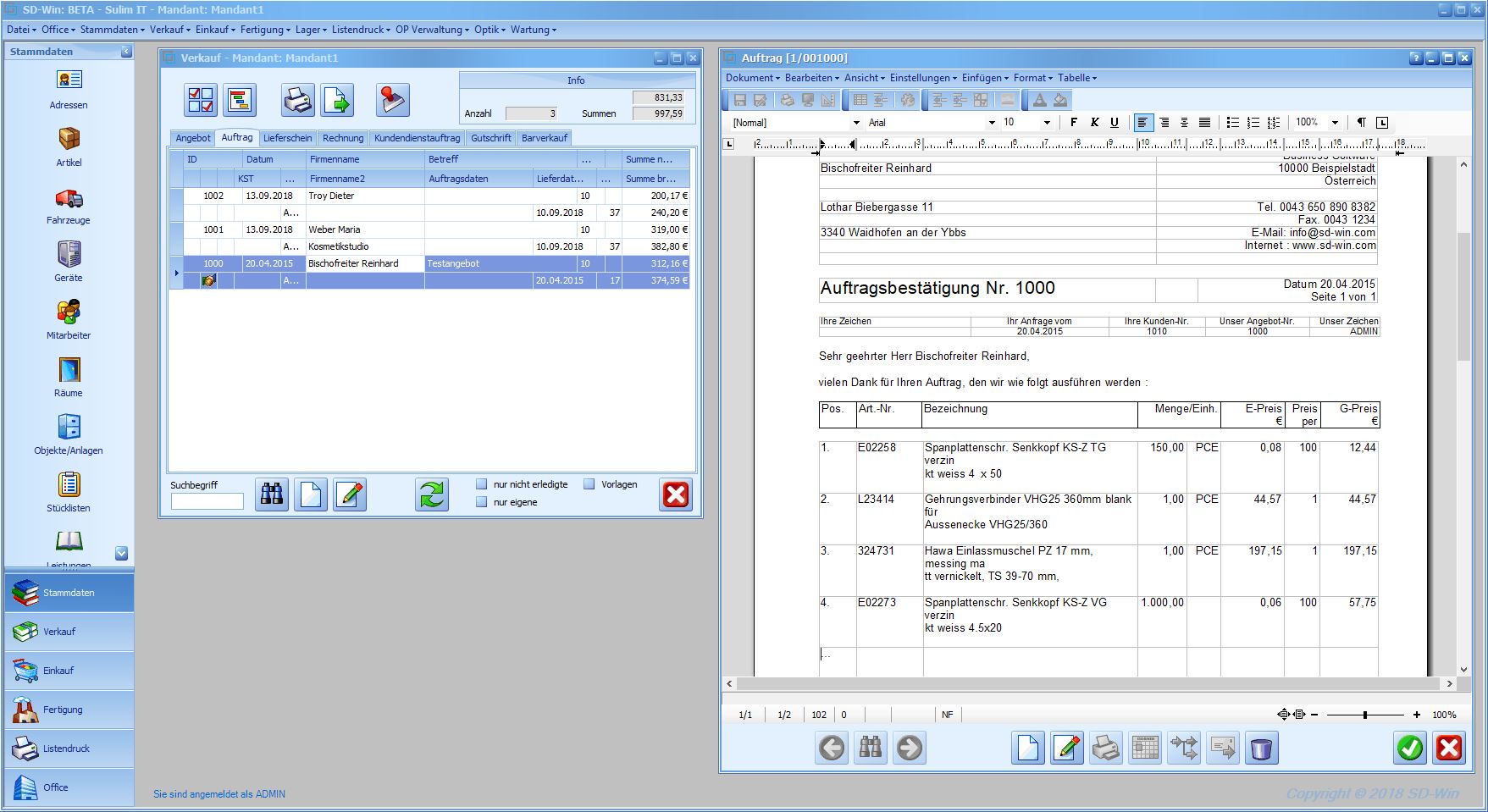Open the font size 10 dropdown

pyautogui.click(x=1047, y=123)
